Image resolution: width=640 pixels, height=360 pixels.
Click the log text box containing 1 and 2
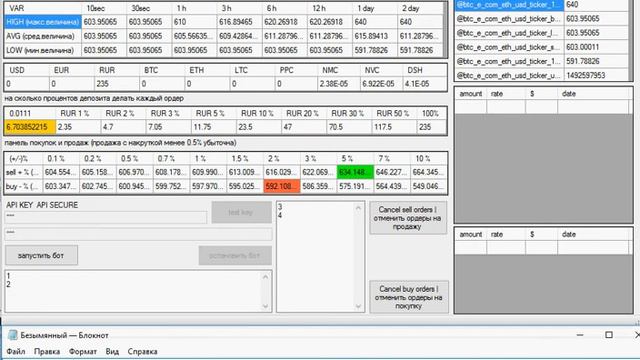[x=133, y=291]
